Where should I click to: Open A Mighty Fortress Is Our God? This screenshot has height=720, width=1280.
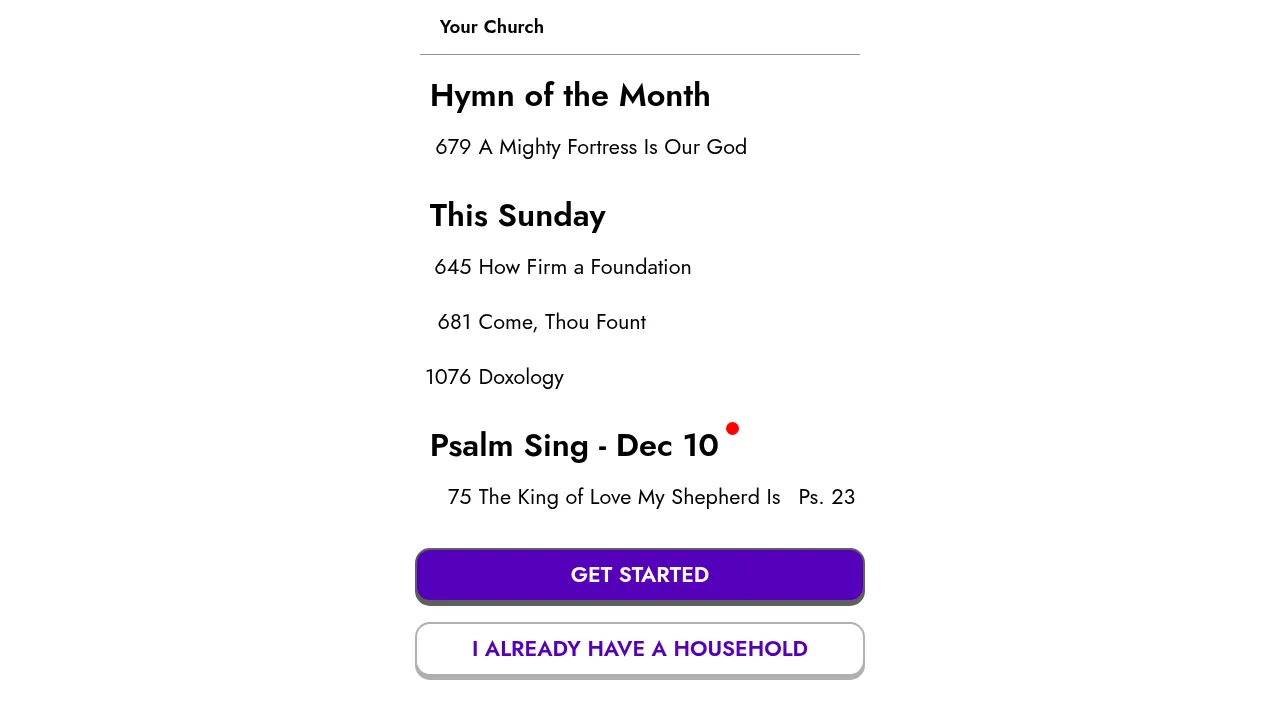pos(612,147)
